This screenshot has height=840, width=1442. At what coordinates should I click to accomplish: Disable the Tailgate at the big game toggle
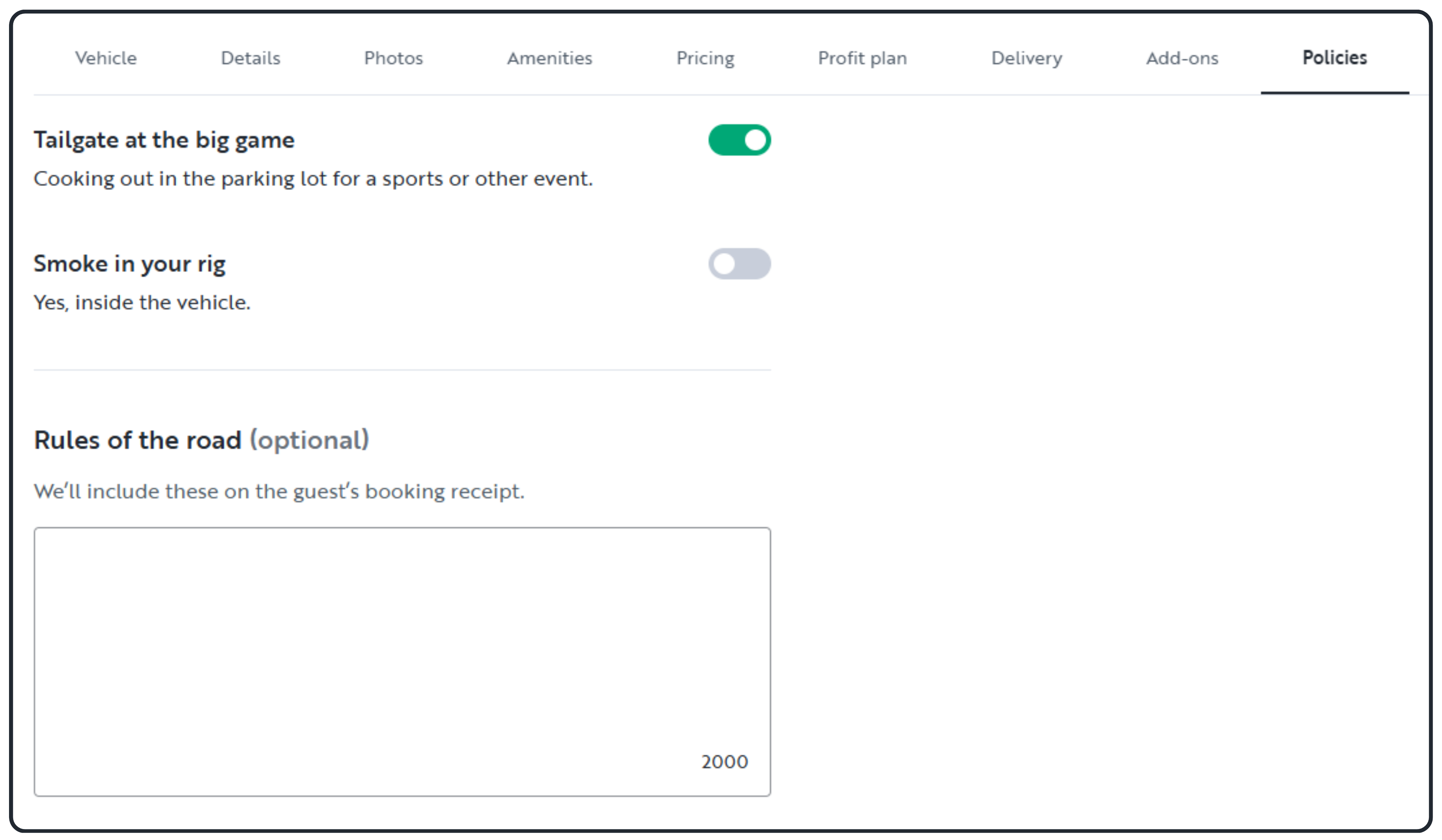click(x=739, y=140)
